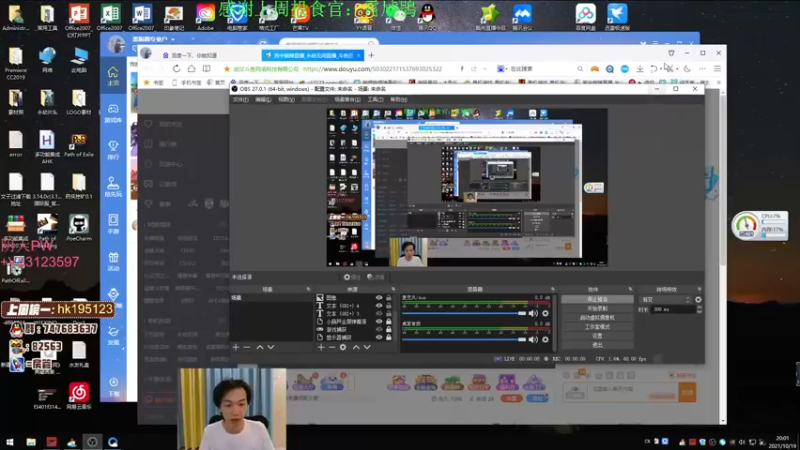Viewport: 800px width, 450px height.
Task: Toggle the browser night mode moon icon
Action: [x=687, y=68]
